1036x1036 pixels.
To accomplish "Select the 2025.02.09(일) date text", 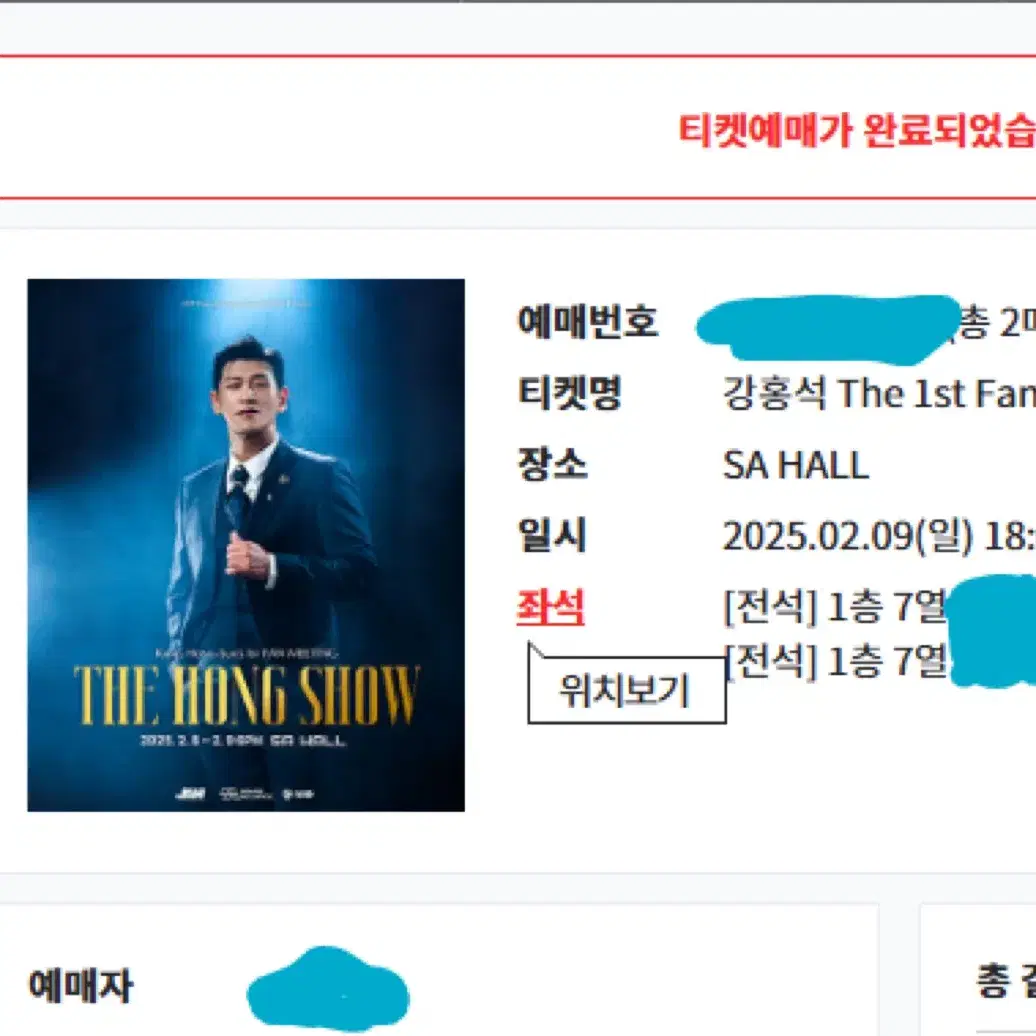I will pyautogui.click(x=848, y=536).
